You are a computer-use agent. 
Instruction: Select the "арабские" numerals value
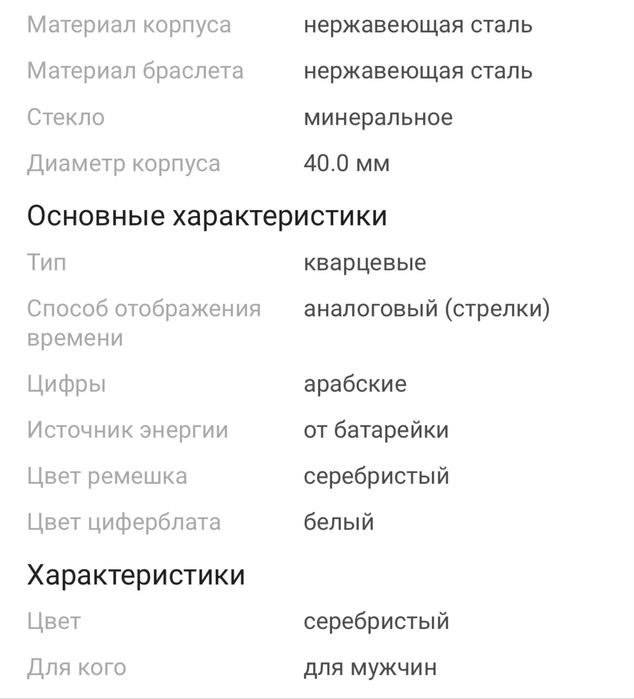pyautogui.click(x=355, y=384)
